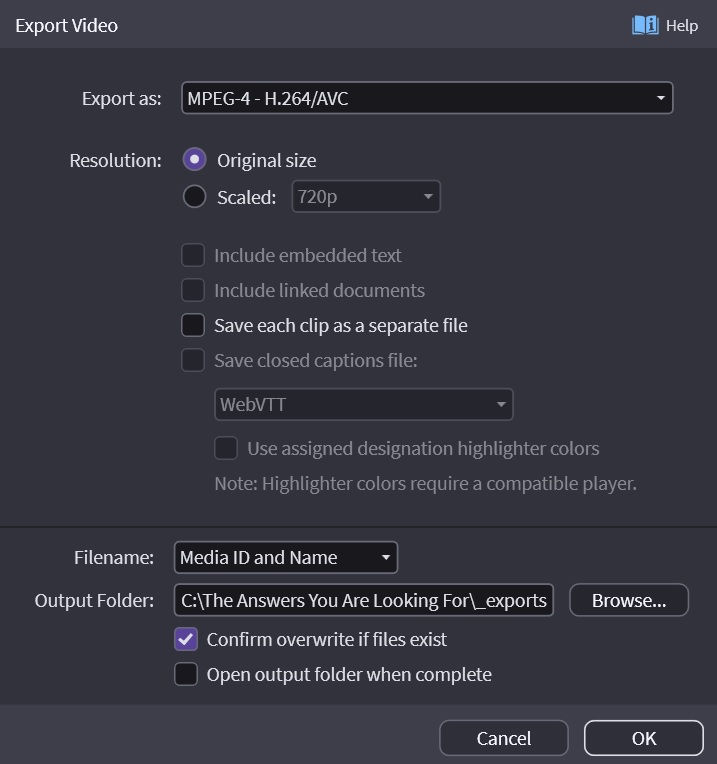The image size is (717, 764).
Task: Confirm export with the OK button
Action: tap(644, 738)
